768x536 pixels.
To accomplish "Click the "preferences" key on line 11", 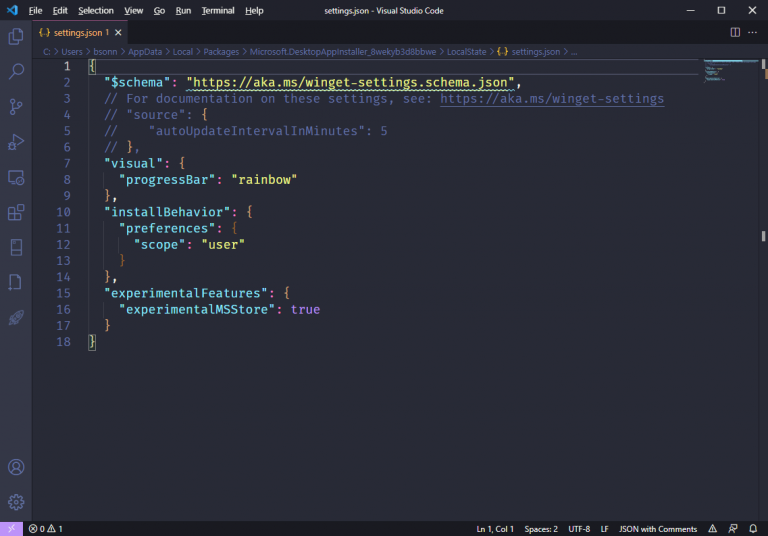I will click(167, 228).
